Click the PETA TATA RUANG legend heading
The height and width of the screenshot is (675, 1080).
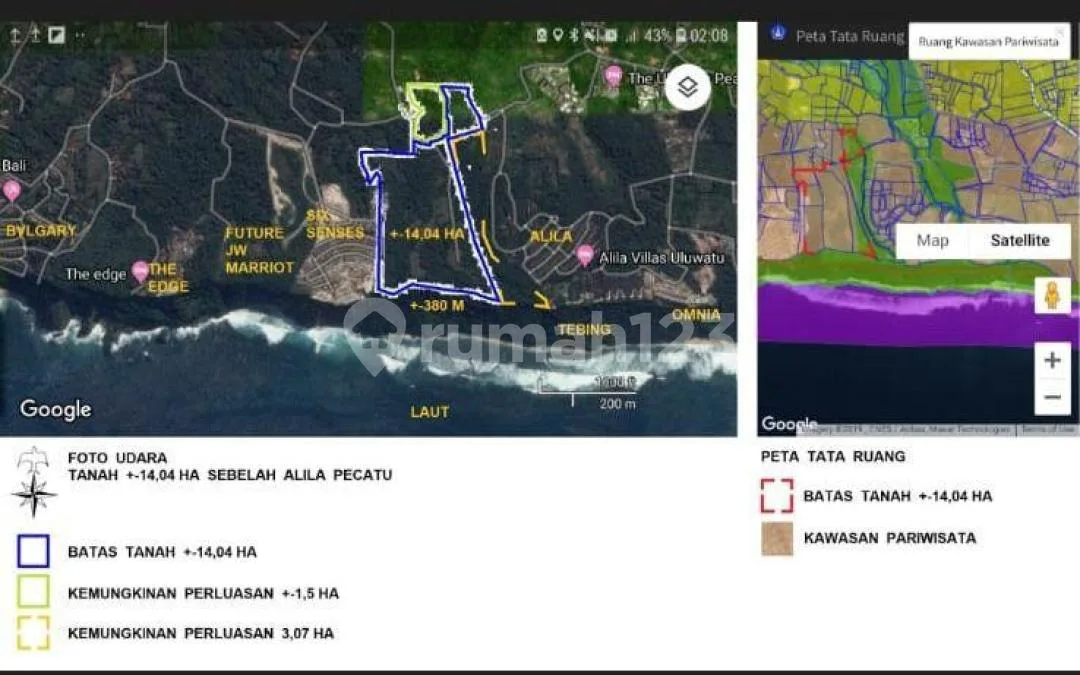click(x=833, y=456)
